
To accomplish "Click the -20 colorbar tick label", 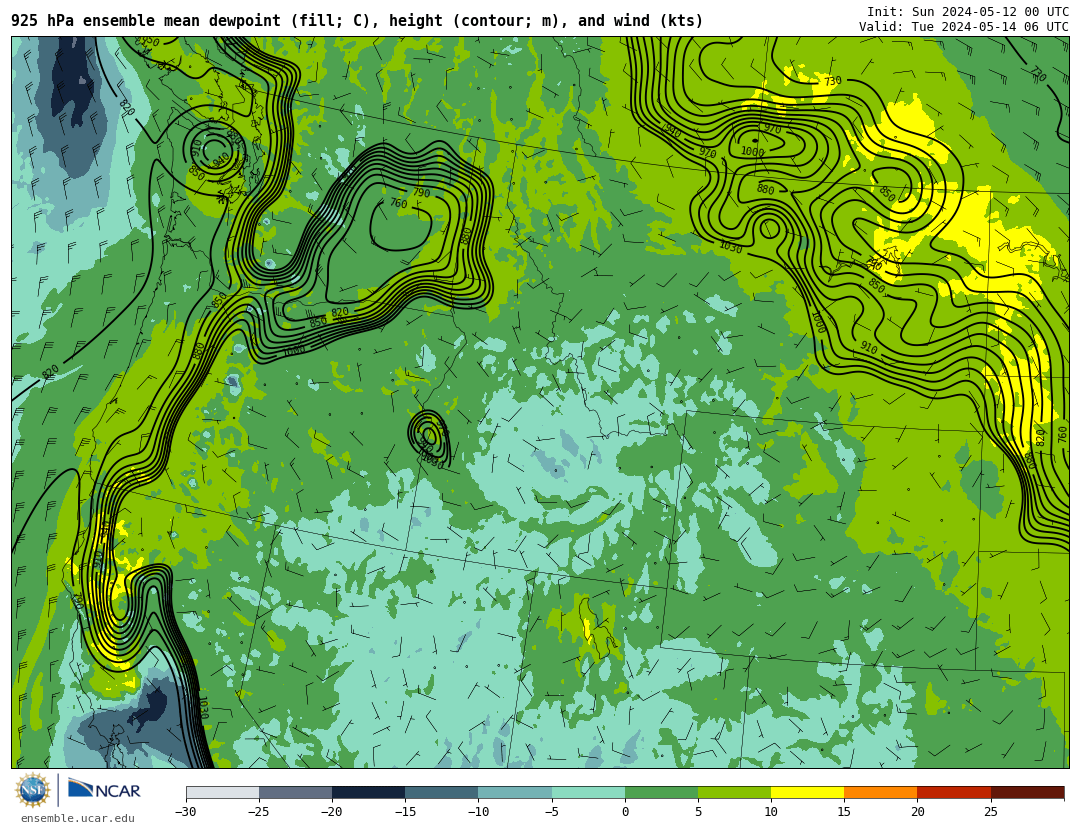I will tap(331, 812).
